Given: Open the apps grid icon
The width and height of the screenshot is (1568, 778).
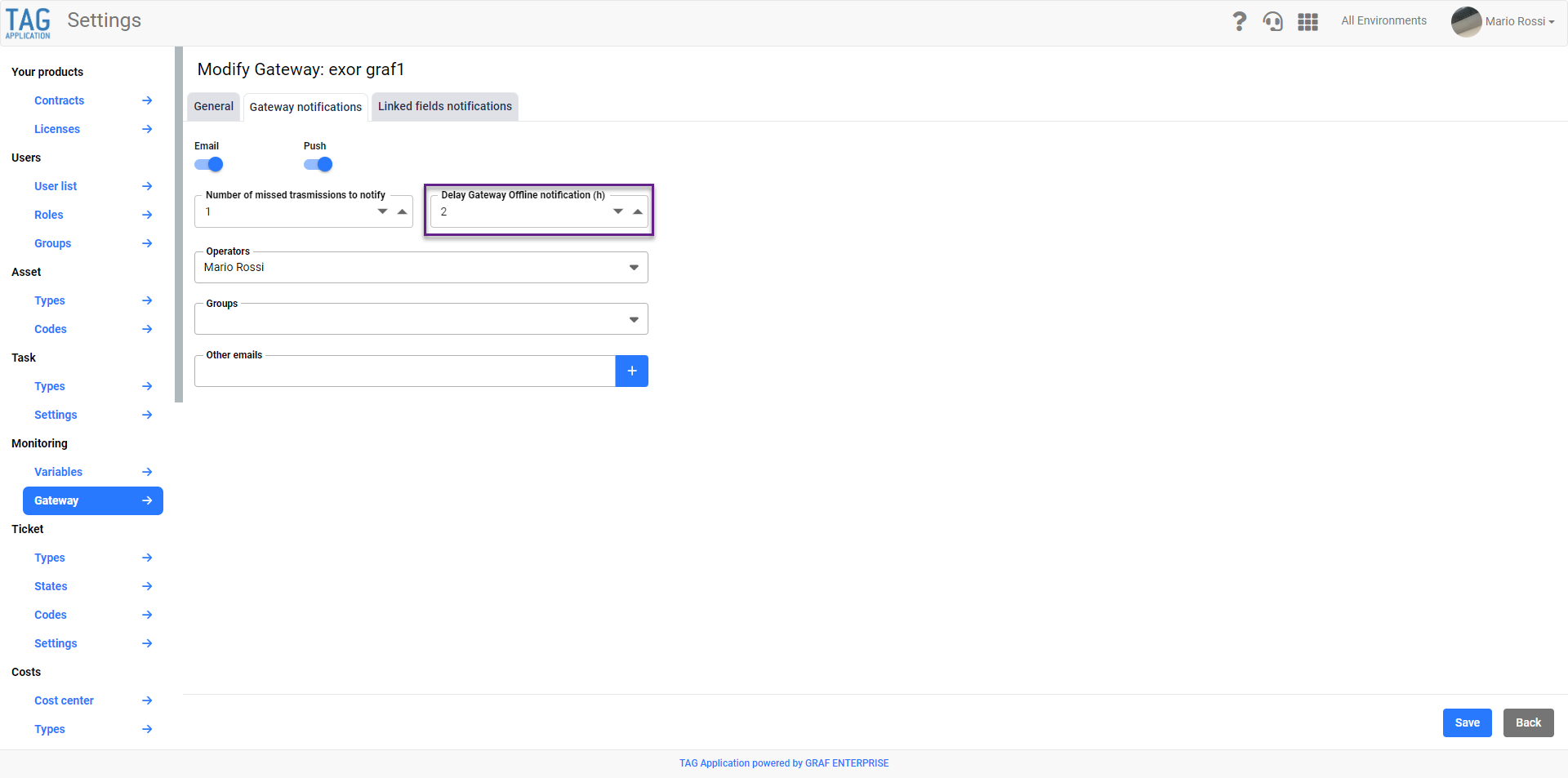Looking at the screenshot, I should coord(1307,22).
